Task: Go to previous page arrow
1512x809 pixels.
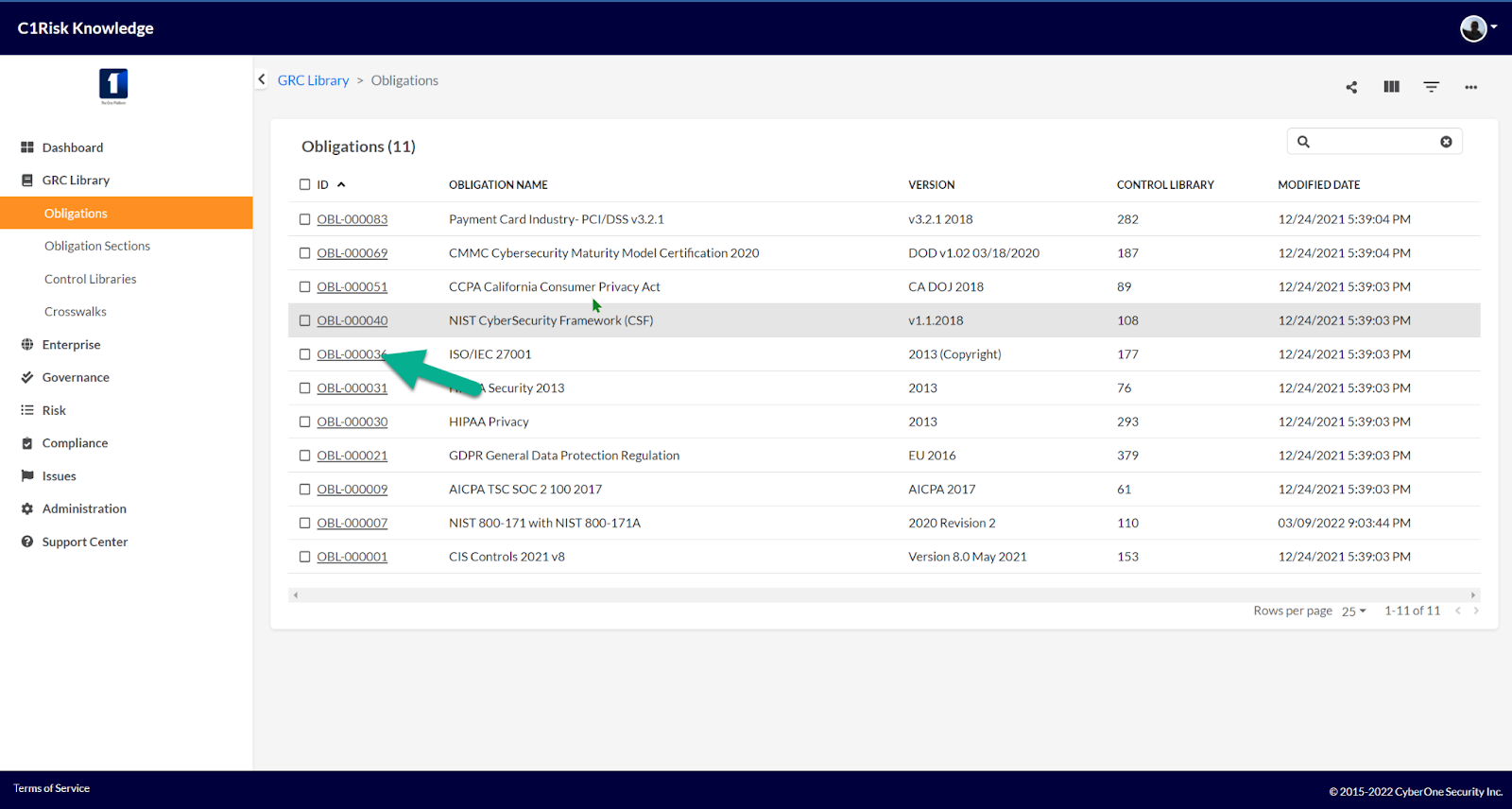Action: (1458, 611)
